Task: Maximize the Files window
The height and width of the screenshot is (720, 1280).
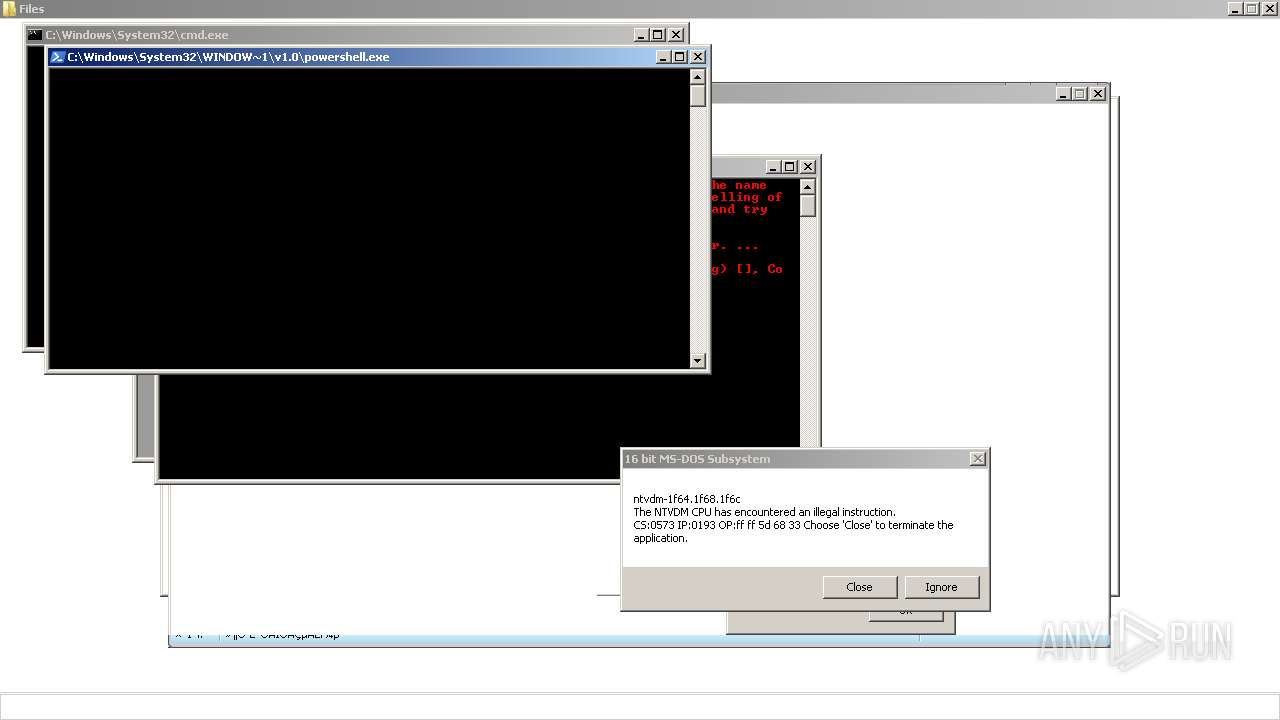Action: click(x=1252, y=8)
